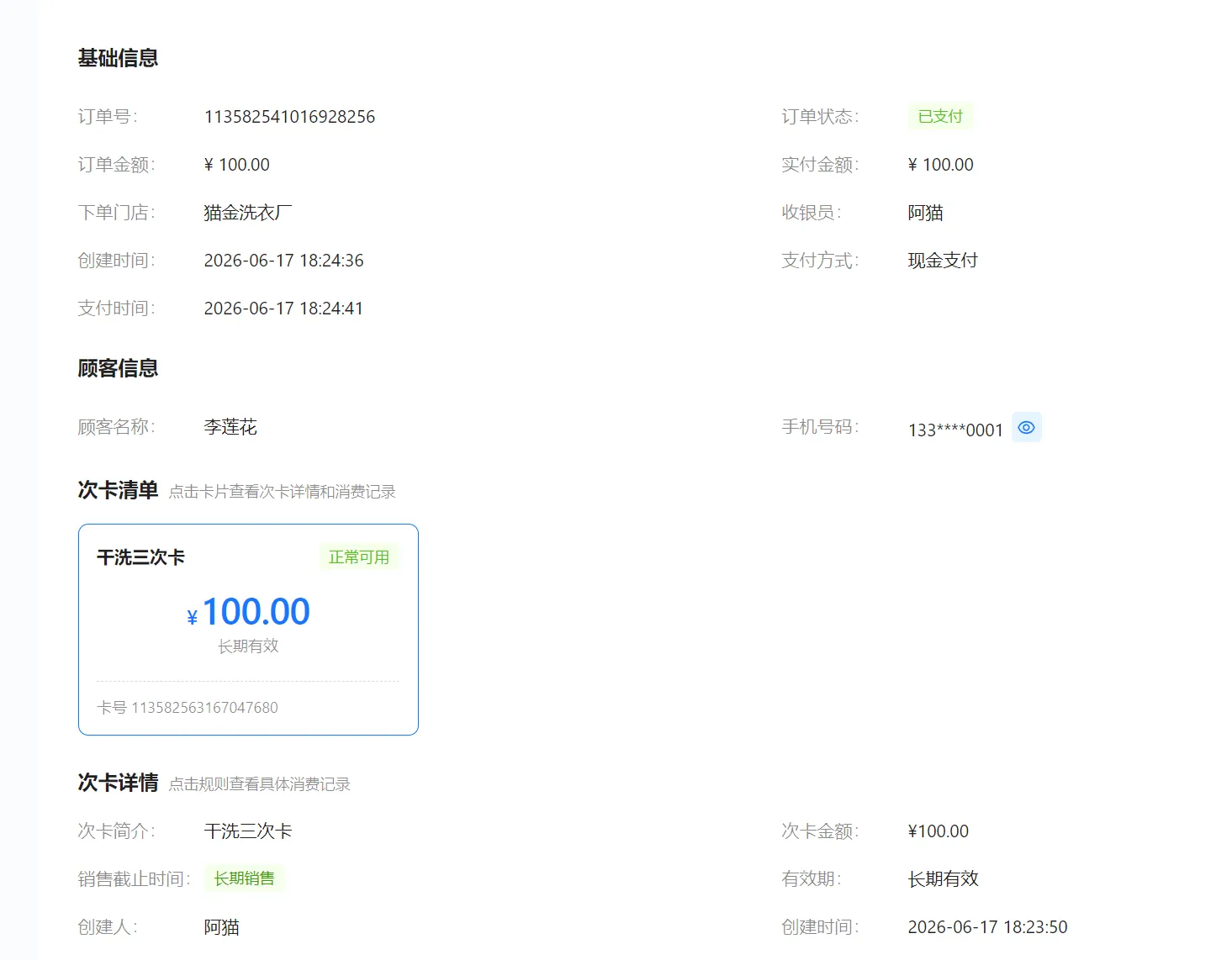Screen dimensions: 1232x960
Task: Open the 干洗三次卡 card details
Action: (x=248, y=630)
